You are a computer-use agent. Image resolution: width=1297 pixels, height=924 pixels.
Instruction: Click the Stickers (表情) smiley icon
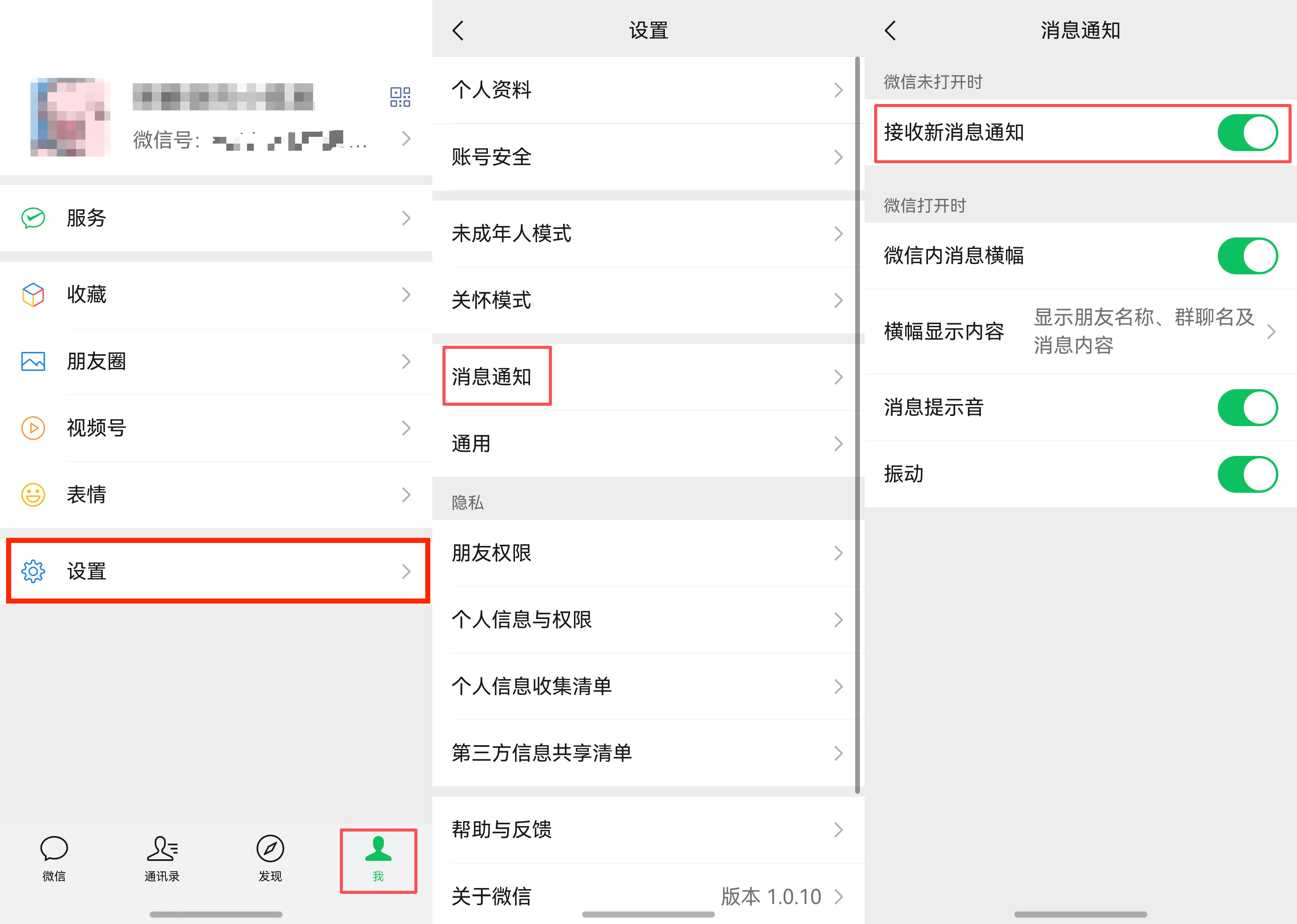(x=33, y=495)
